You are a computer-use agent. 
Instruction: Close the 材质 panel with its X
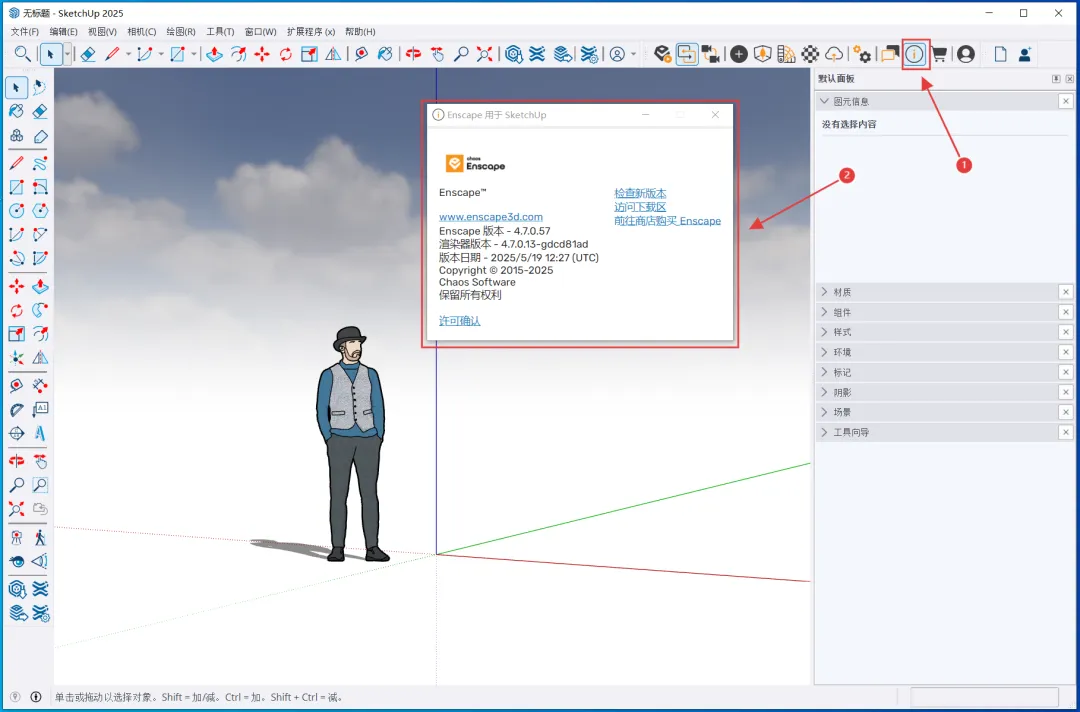tap(1066, 292)
